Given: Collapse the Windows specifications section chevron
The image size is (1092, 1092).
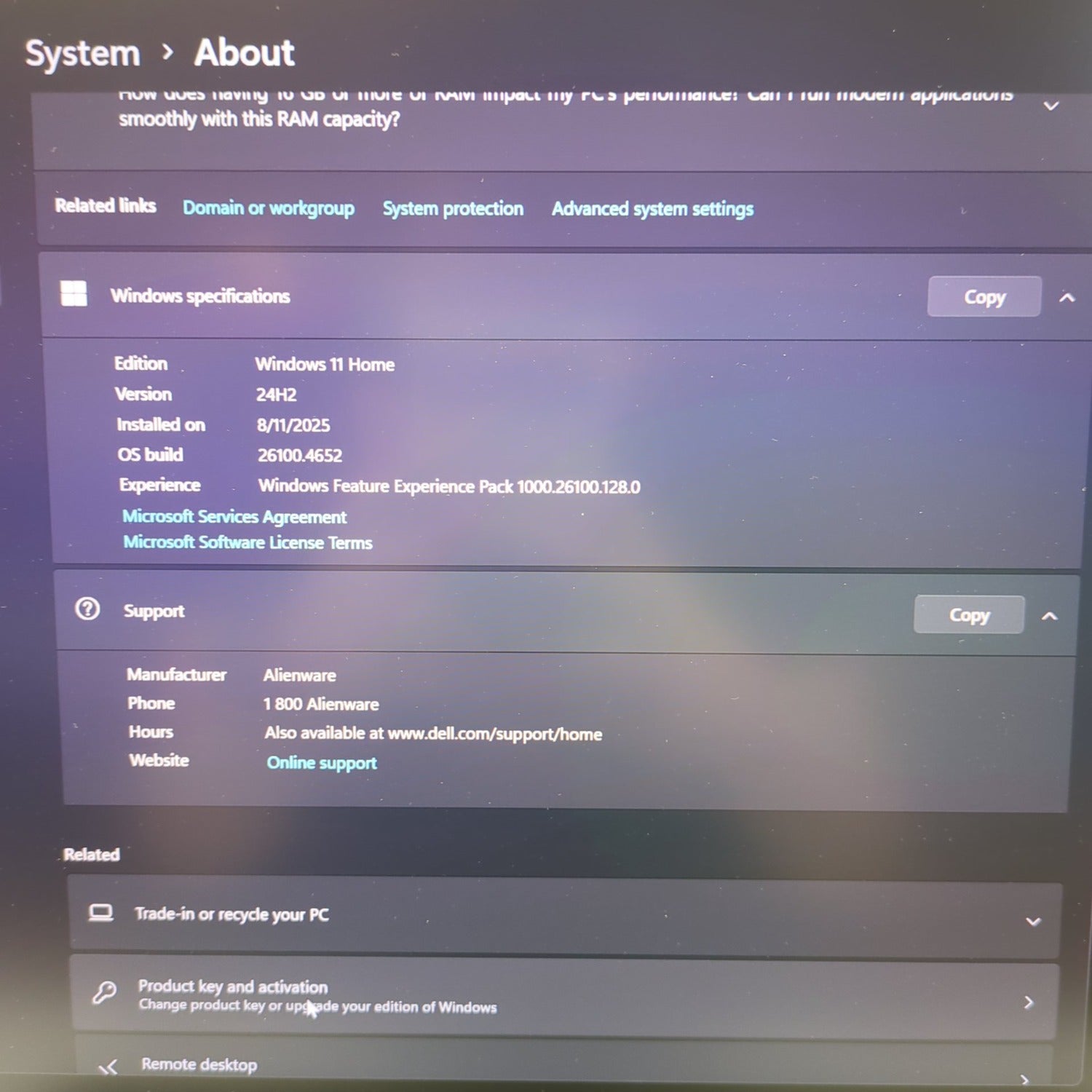Looking at the screenshot, I should tap(1067, 297).
